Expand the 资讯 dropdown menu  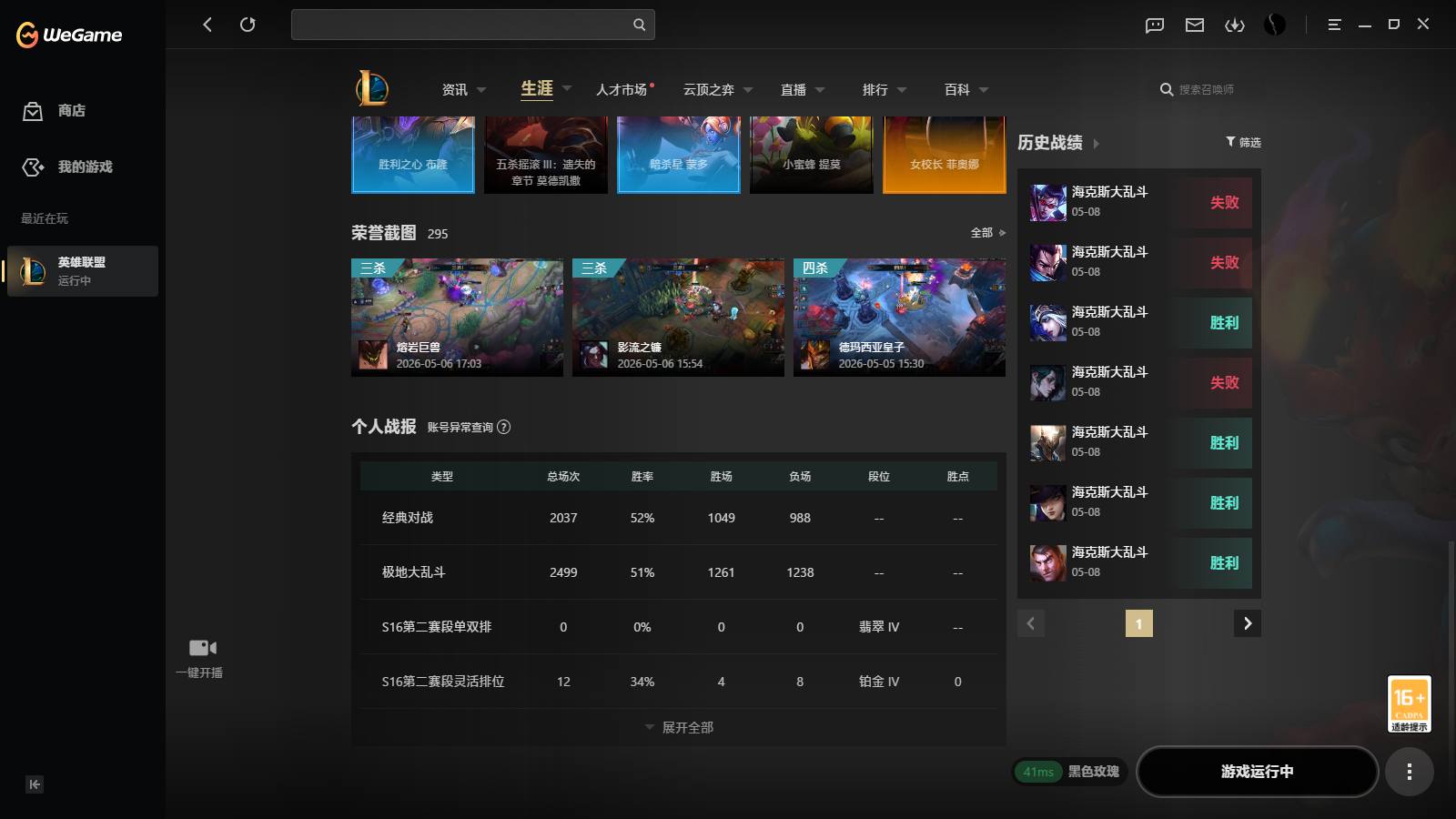pos(481,90)
